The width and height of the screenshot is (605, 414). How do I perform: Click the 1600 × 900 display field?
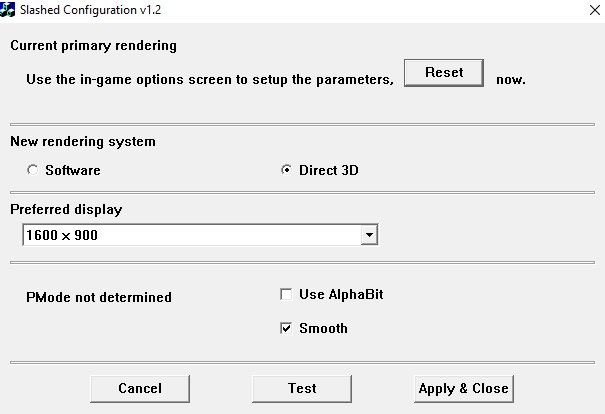pos(190,235)
